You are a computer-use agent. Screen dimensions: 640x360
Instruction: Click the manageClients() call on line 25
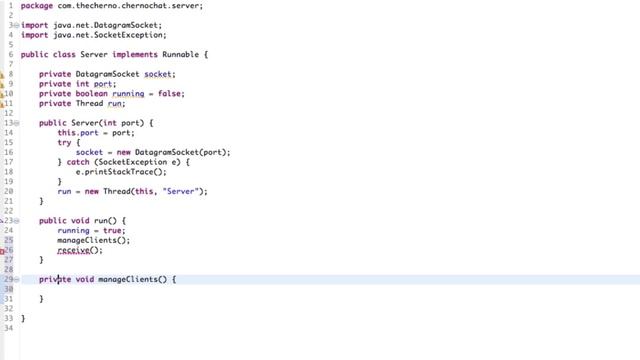click(x=91, y=240)
